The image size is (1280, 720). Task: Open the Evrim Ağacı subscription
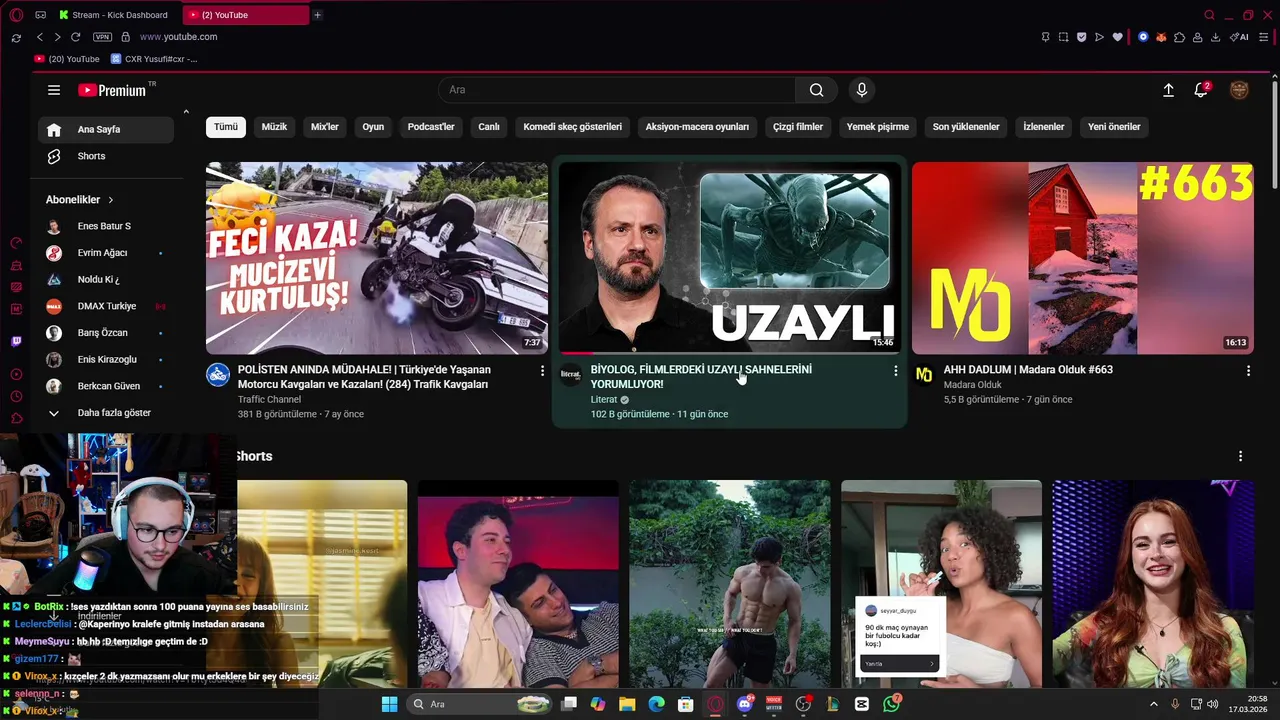point(106,253)
